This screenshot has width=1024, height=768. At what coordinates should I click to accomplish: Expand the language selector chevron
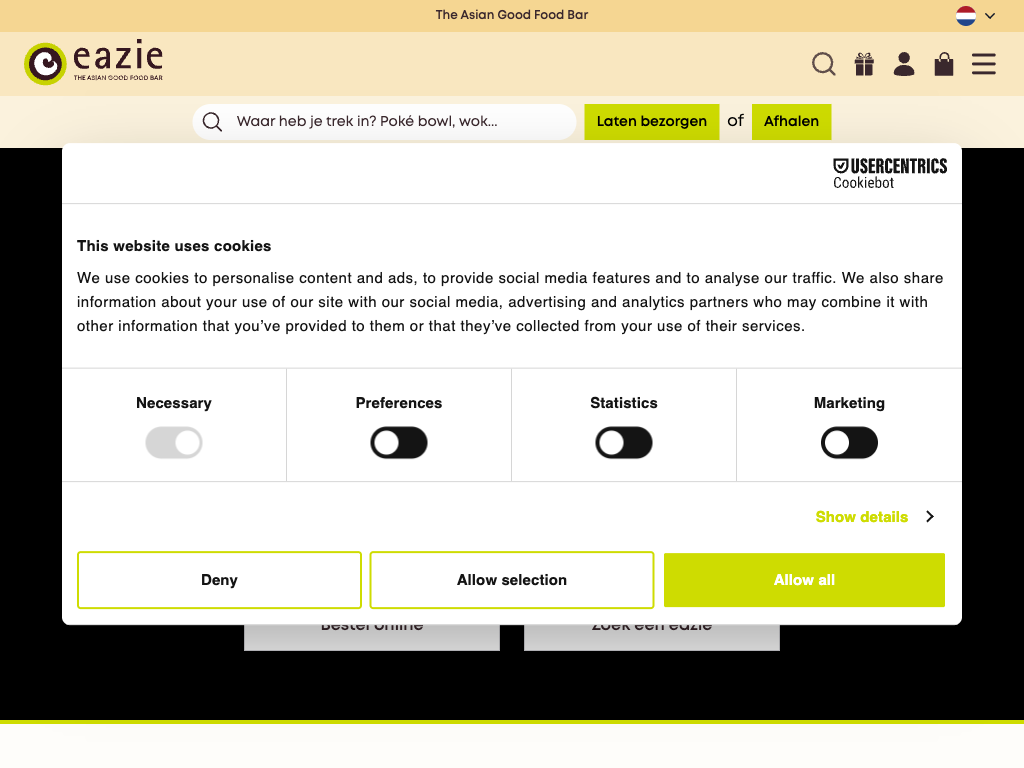tap(990, 16)
